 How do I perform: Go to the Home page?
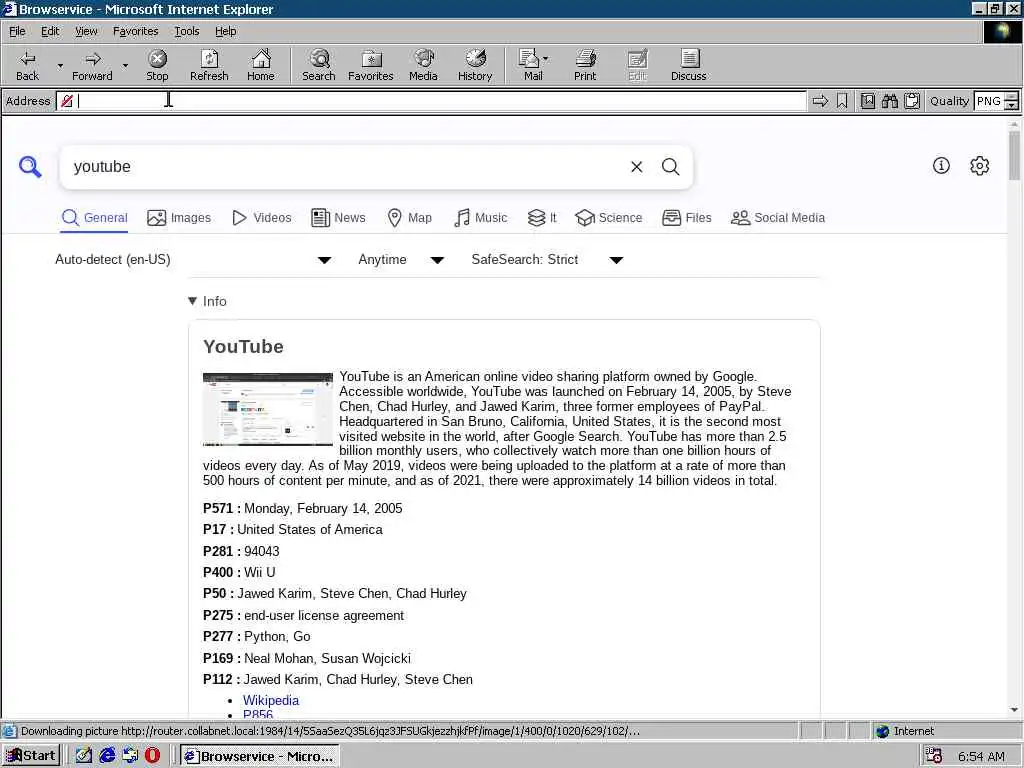click(261, 65)
